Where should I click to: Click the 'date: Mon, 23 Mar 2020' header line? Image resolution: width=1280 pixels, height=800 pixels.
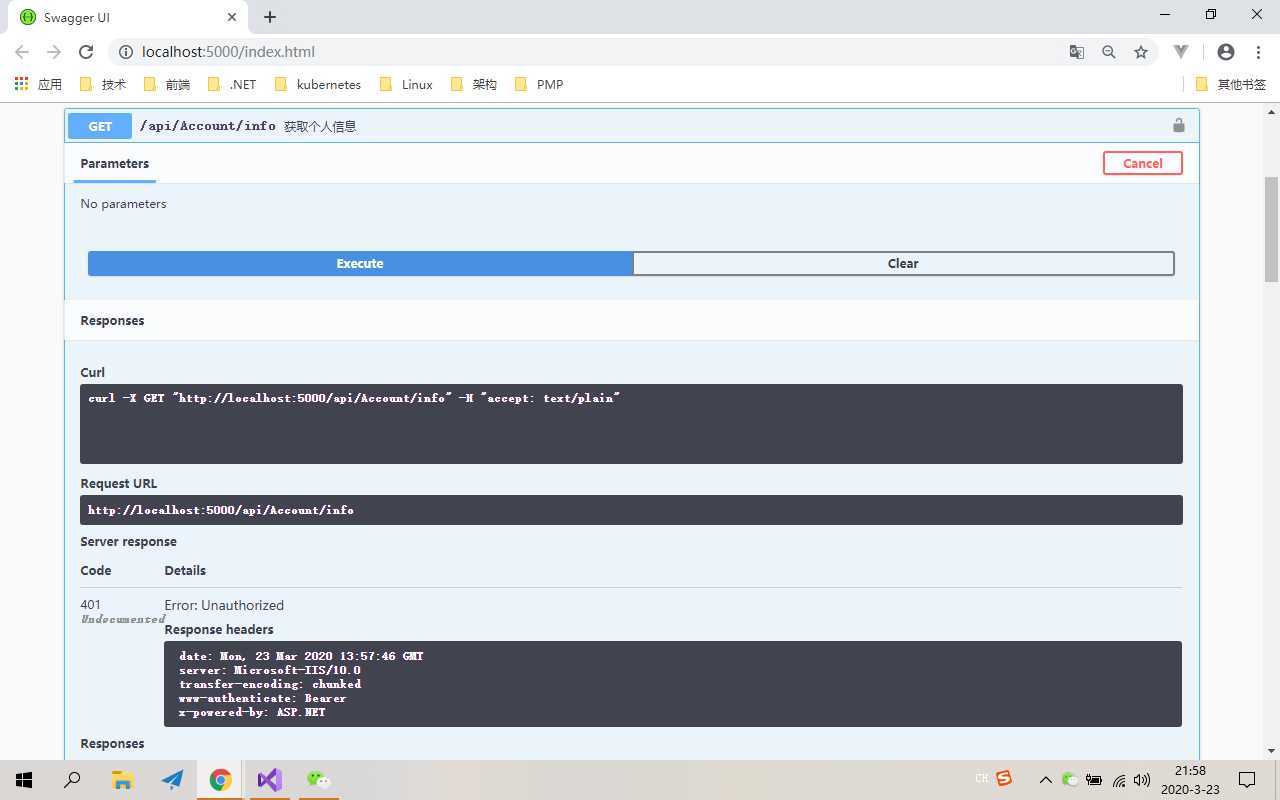(x=301, y=656)
